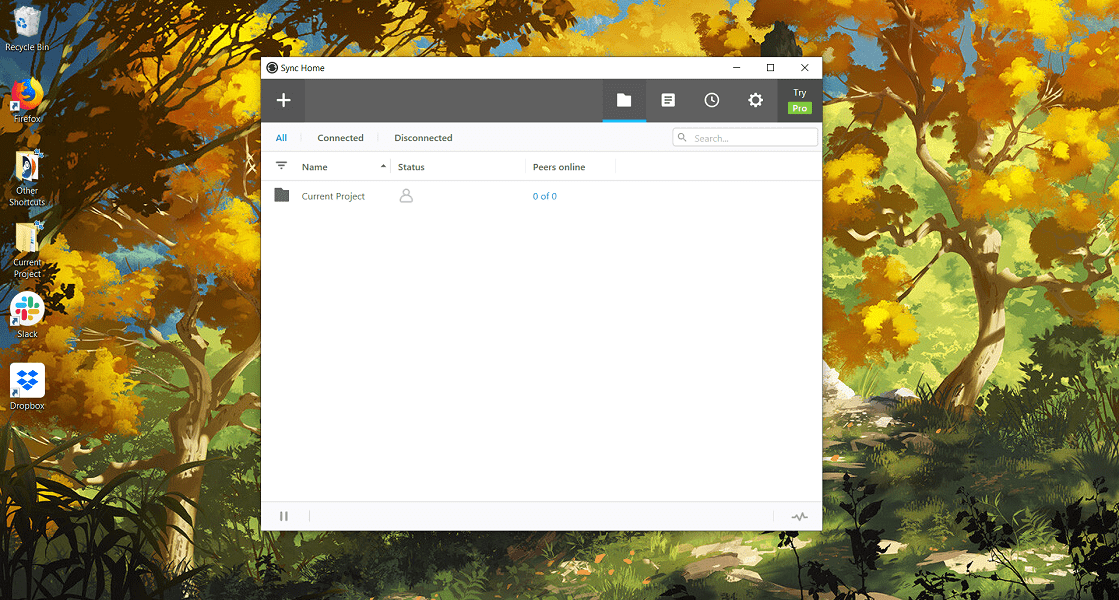Viewport: 1119px width, 600px height.
Task: Pause syncing with the pause button
Action: coord(284,516)
